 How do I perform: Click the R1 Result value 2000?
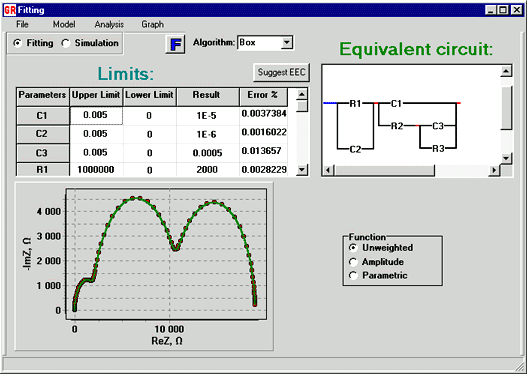(x=207, y=170)
